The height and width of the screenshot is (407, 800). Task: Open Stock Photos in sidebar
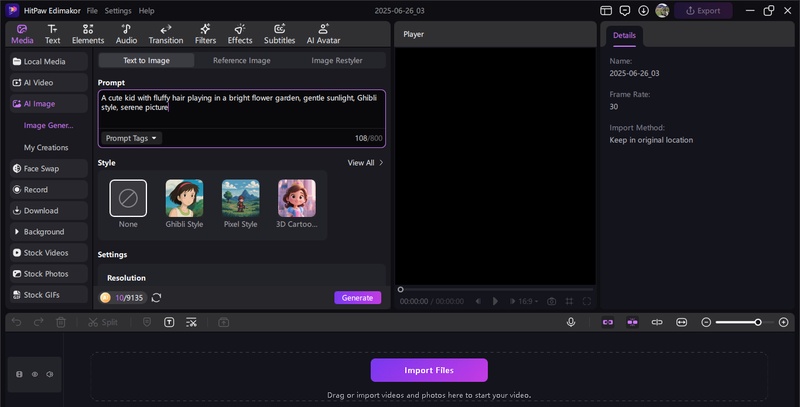48,274
